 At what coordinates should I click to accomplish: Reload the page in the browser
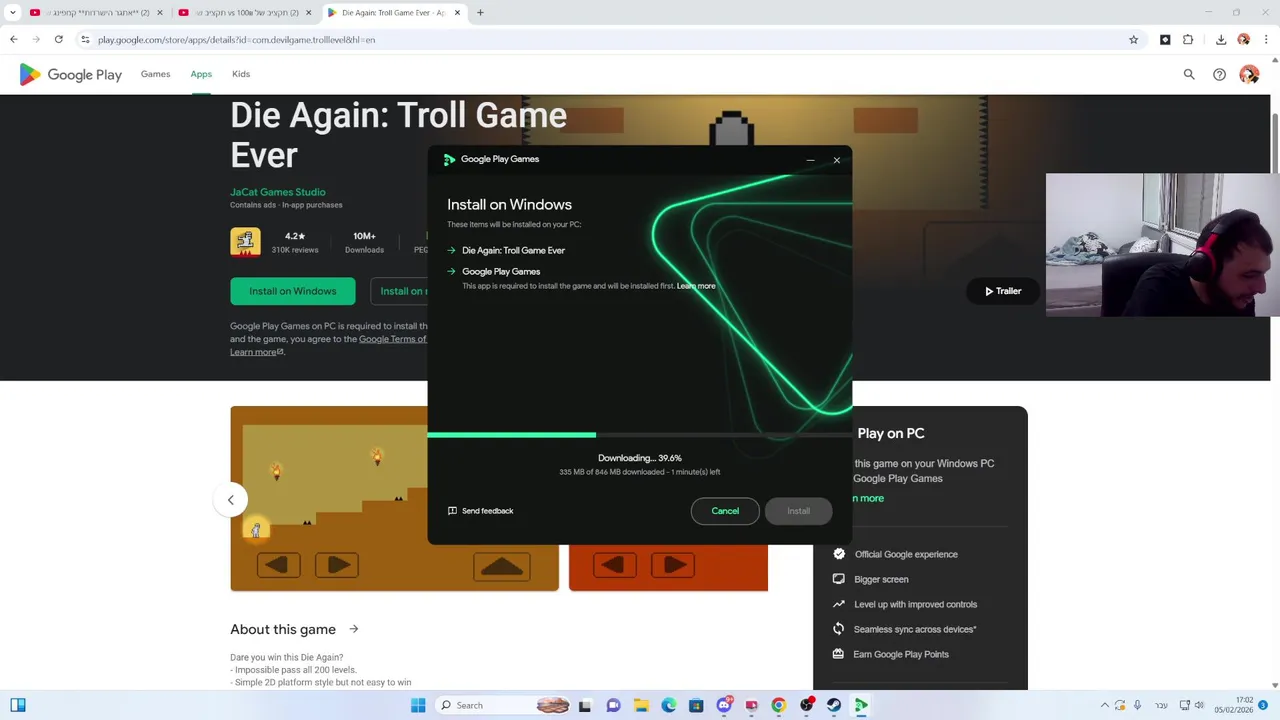pos(59,40)
